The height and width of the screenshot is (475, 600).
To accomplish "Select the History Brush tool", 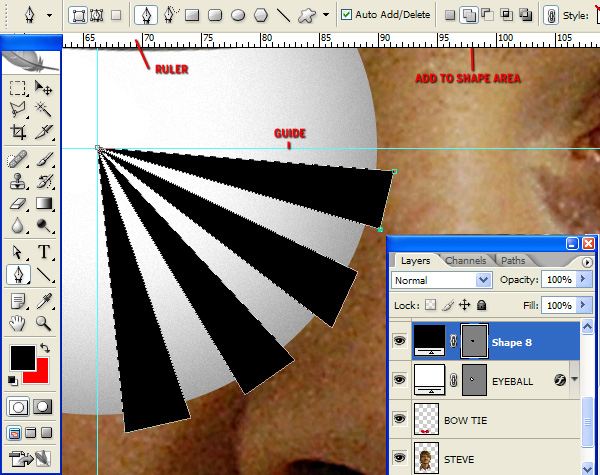I will (44, 181).
